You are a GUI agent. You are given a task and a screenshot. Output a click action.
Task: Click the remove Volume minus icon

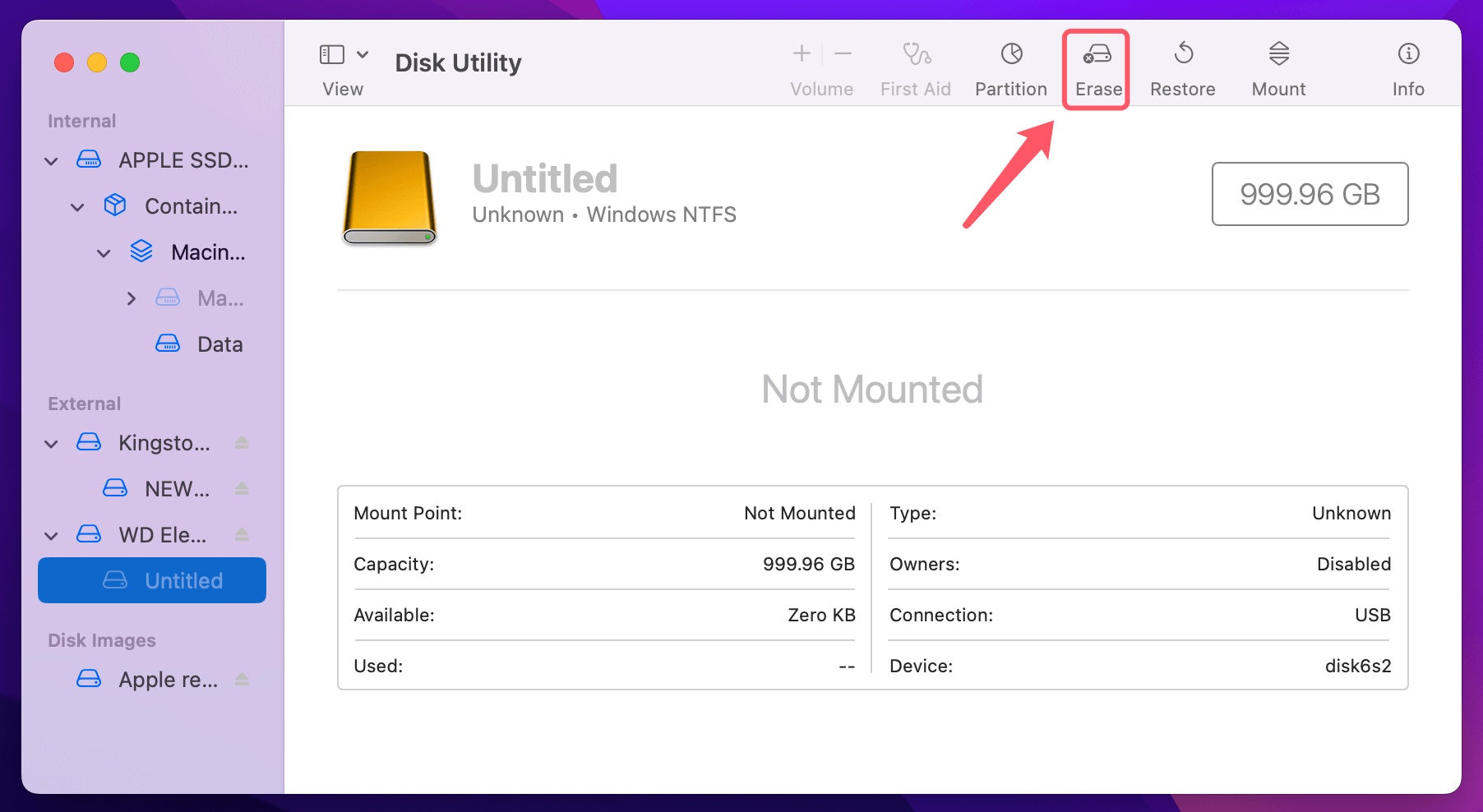click(843, 53)
